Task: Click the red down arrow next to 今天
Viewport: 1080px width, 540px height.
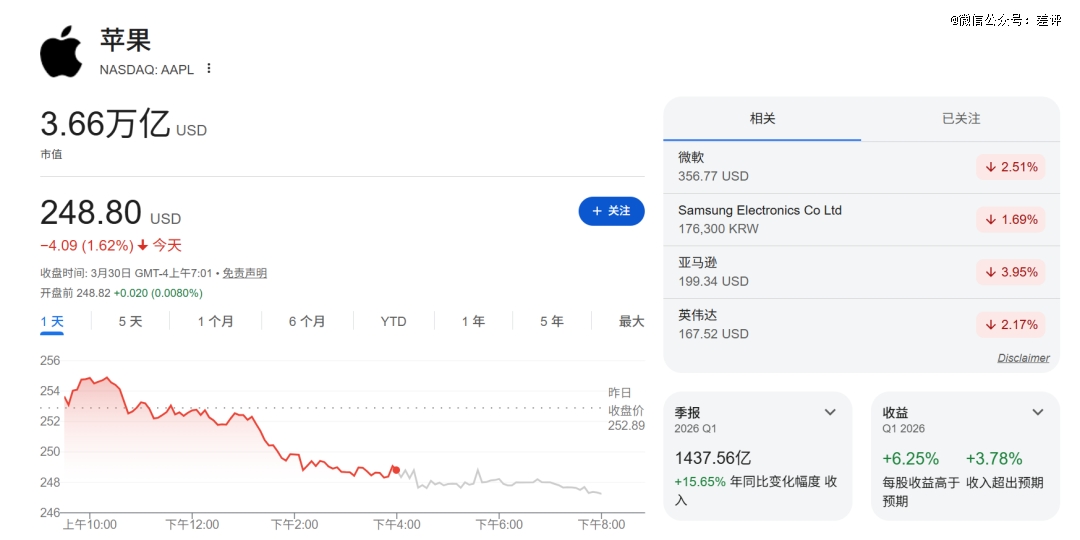Action: point(143,245)
